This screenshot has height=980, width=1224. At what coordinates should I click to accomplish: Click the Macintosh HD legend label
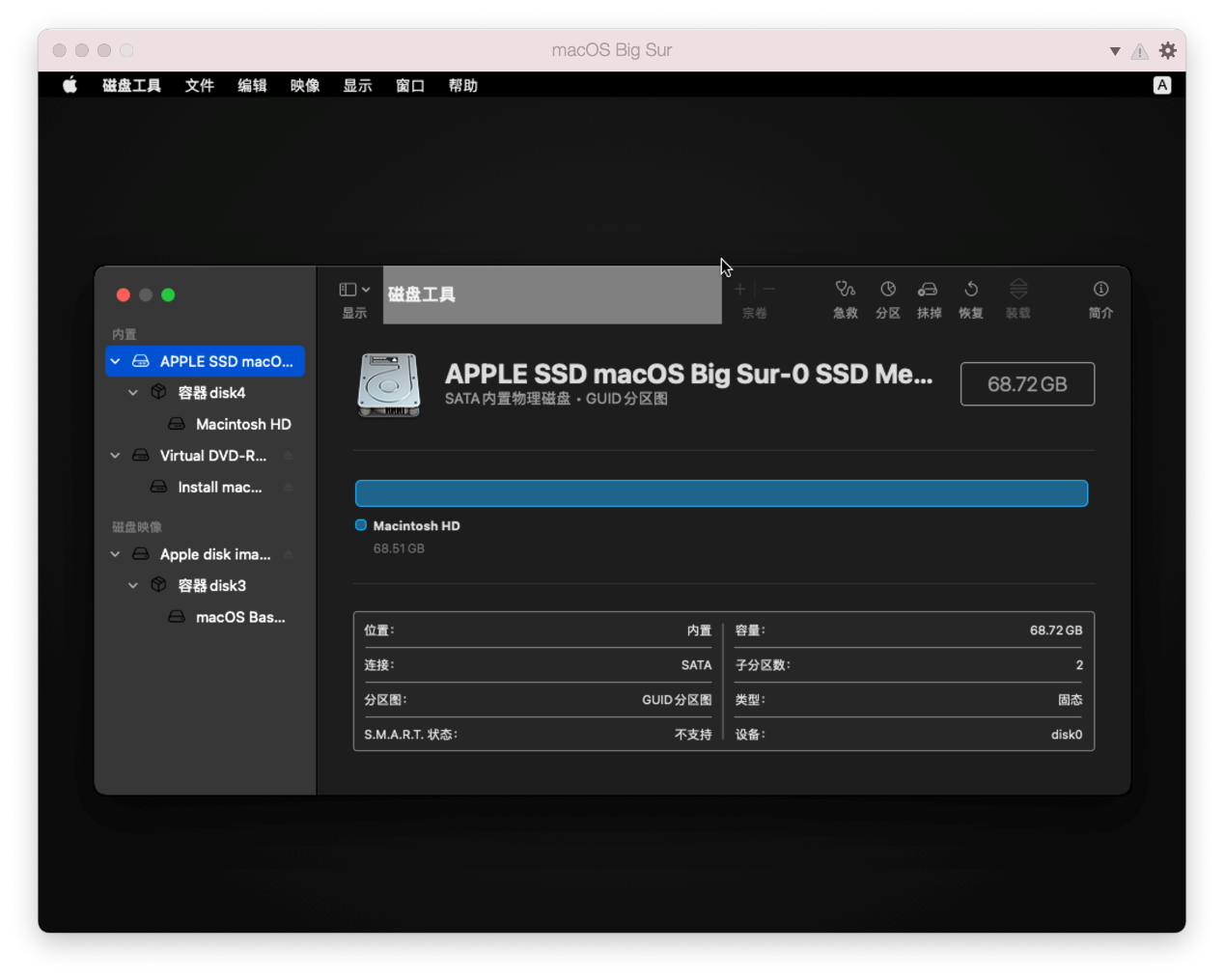[x=416, y=525]
